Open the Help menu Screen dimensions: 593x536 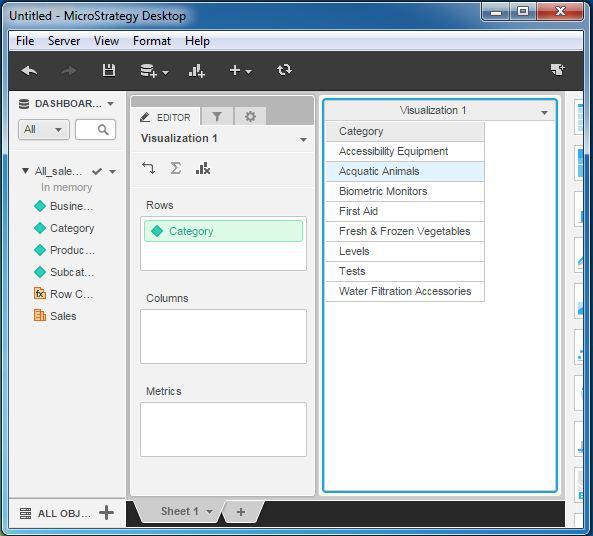pos(197,41)
